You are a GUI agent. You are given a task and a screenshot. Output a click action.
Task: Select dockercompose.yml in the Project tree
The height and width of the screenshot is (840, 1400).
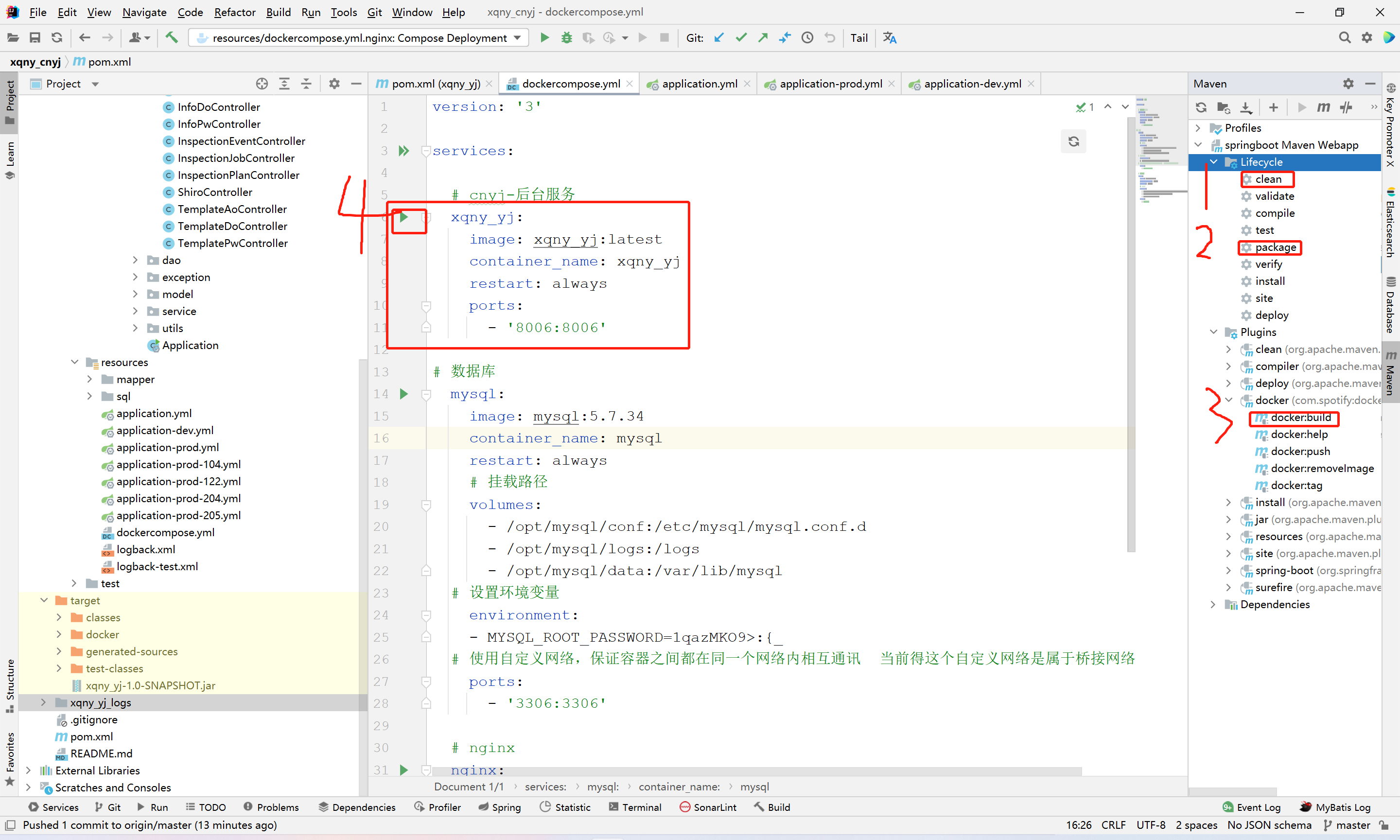[x=165, y=533]
